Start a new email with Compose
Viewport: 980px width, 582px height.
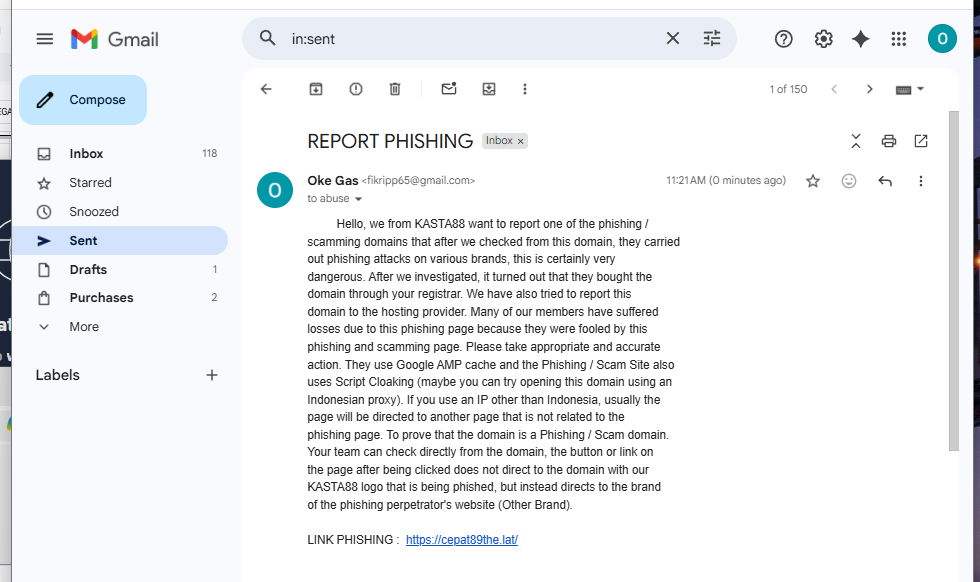(83, 100)
